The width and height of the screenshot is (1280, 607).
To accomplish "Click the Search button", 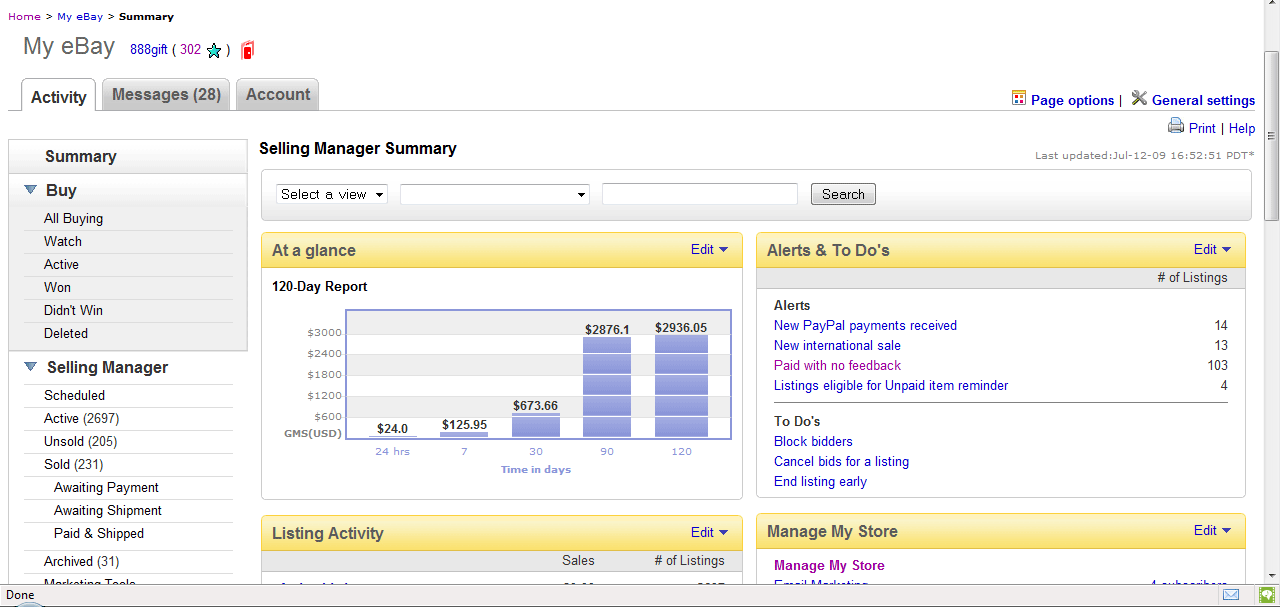I will coord(843,194).
